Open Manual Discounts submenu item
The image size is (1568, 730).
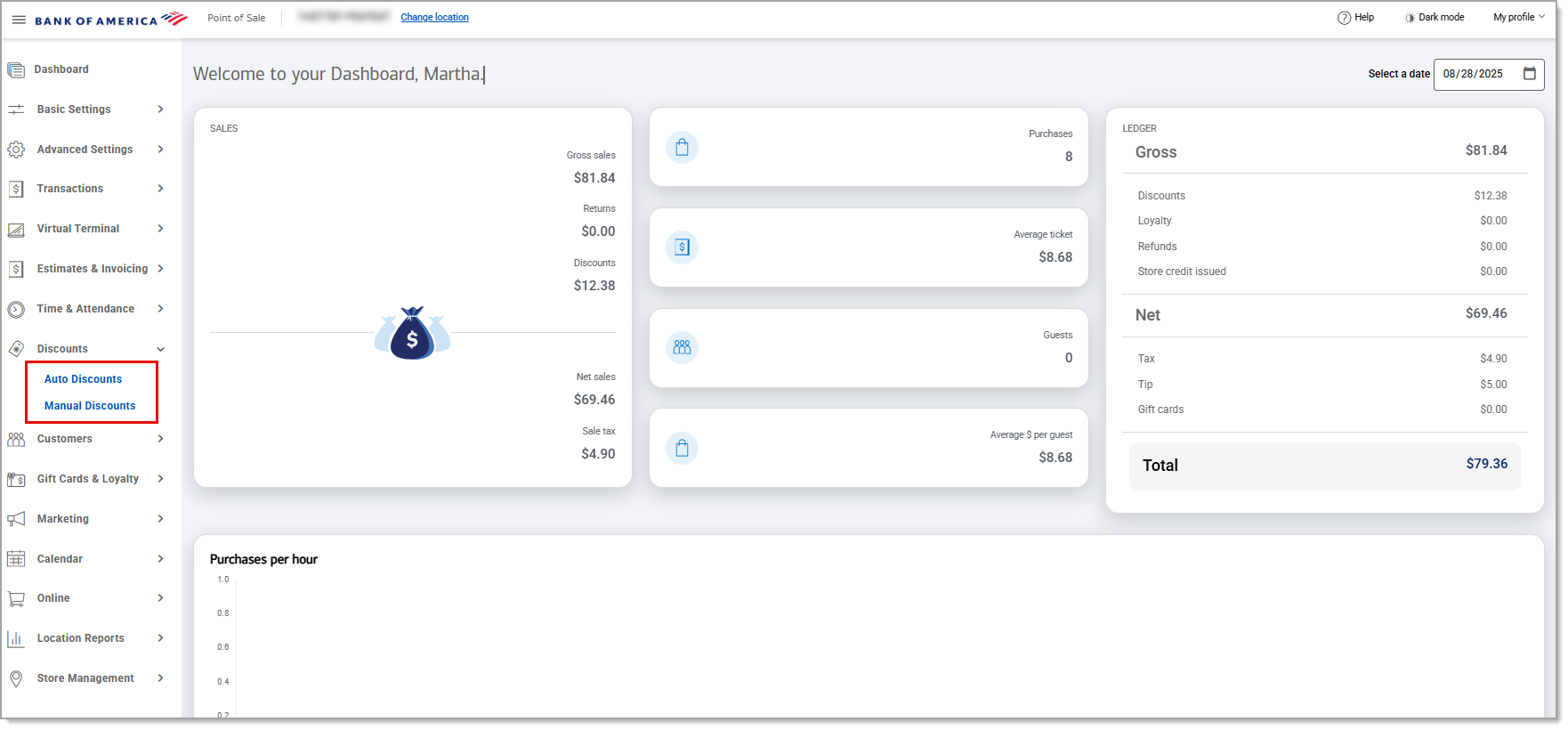pos(90,406)
